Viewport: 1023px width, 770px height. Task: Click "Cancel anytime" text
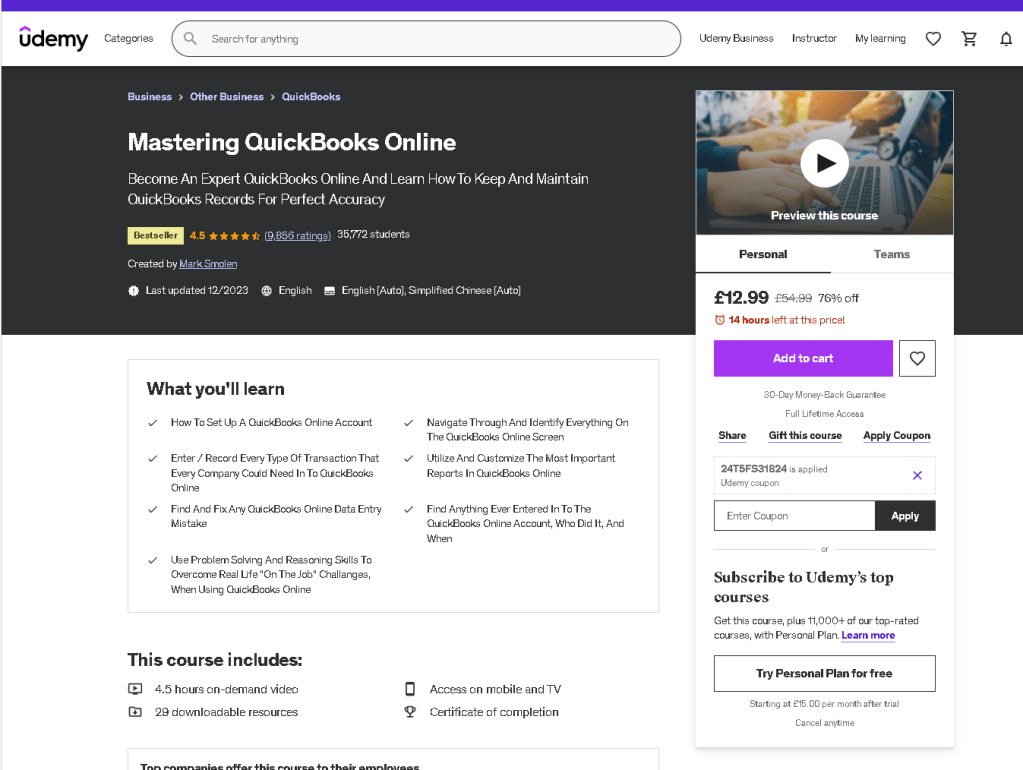click(x=824, y=722)
